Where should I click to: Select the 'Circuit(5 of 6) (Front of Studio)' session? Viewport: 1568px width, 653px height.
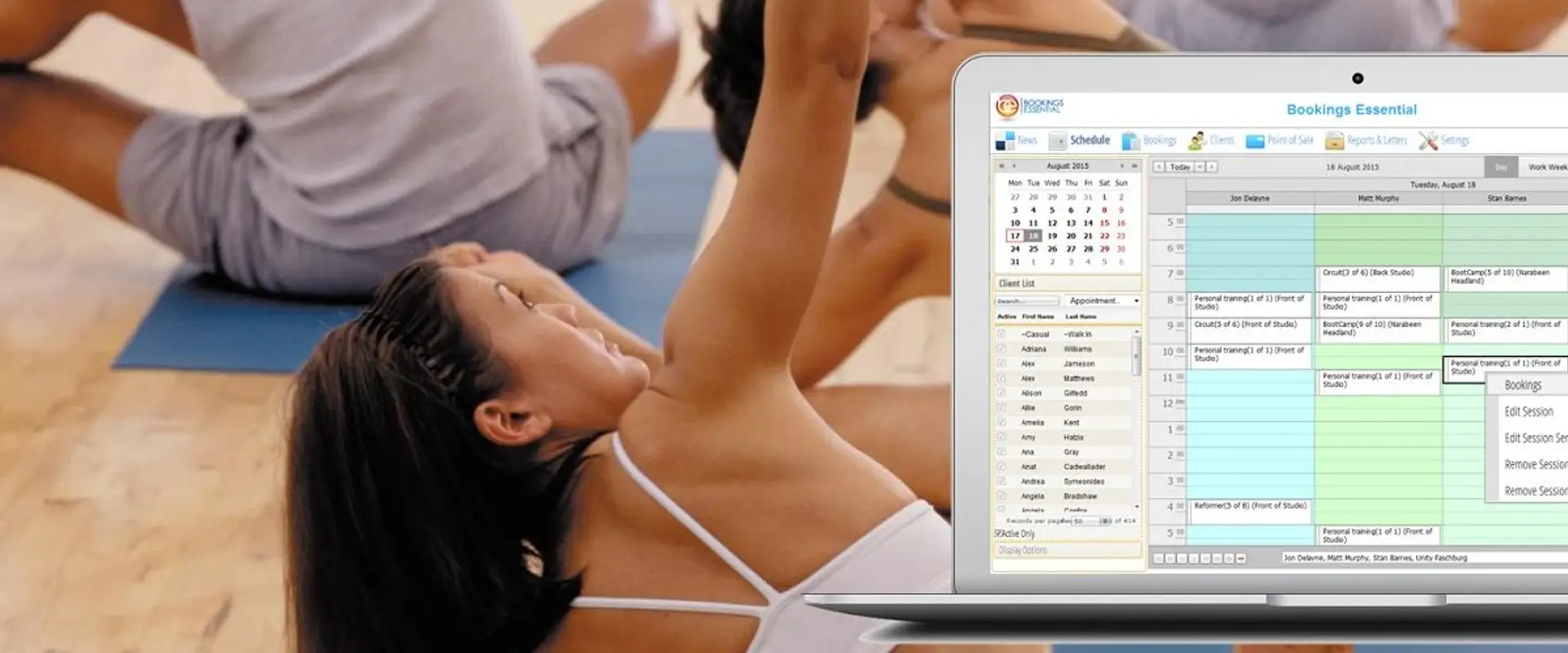click(x=1250, y=329)
